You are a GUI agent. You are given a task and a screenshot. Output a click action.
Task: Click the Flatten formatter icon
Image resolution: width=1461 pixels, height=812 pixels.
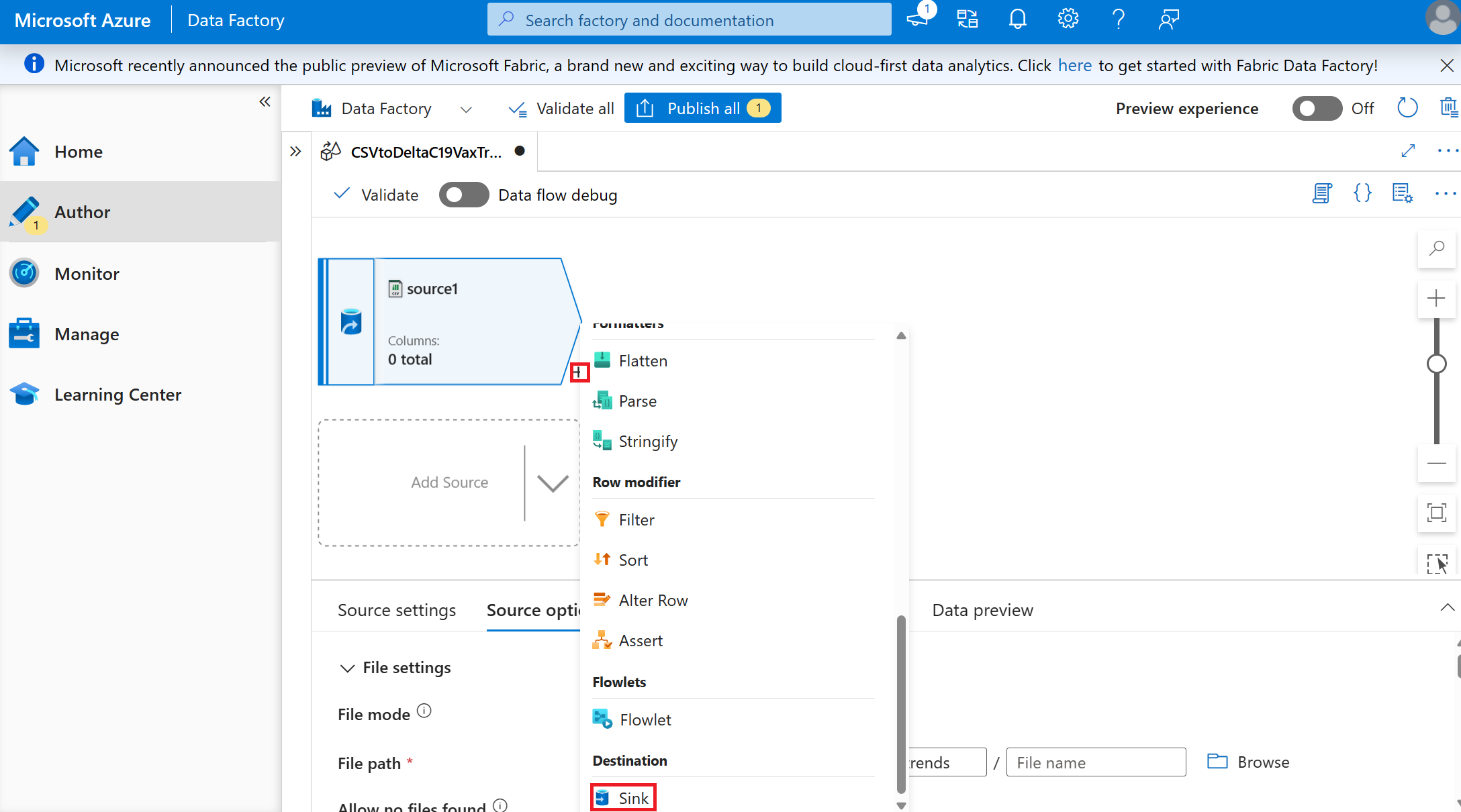(x=602, y=360)
